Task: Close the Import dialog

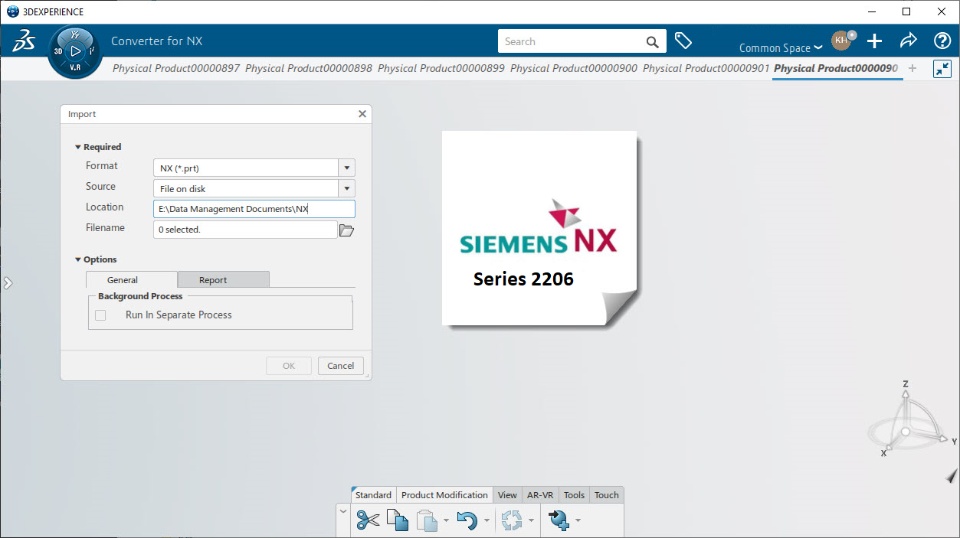Action: [x=362, y=114]
